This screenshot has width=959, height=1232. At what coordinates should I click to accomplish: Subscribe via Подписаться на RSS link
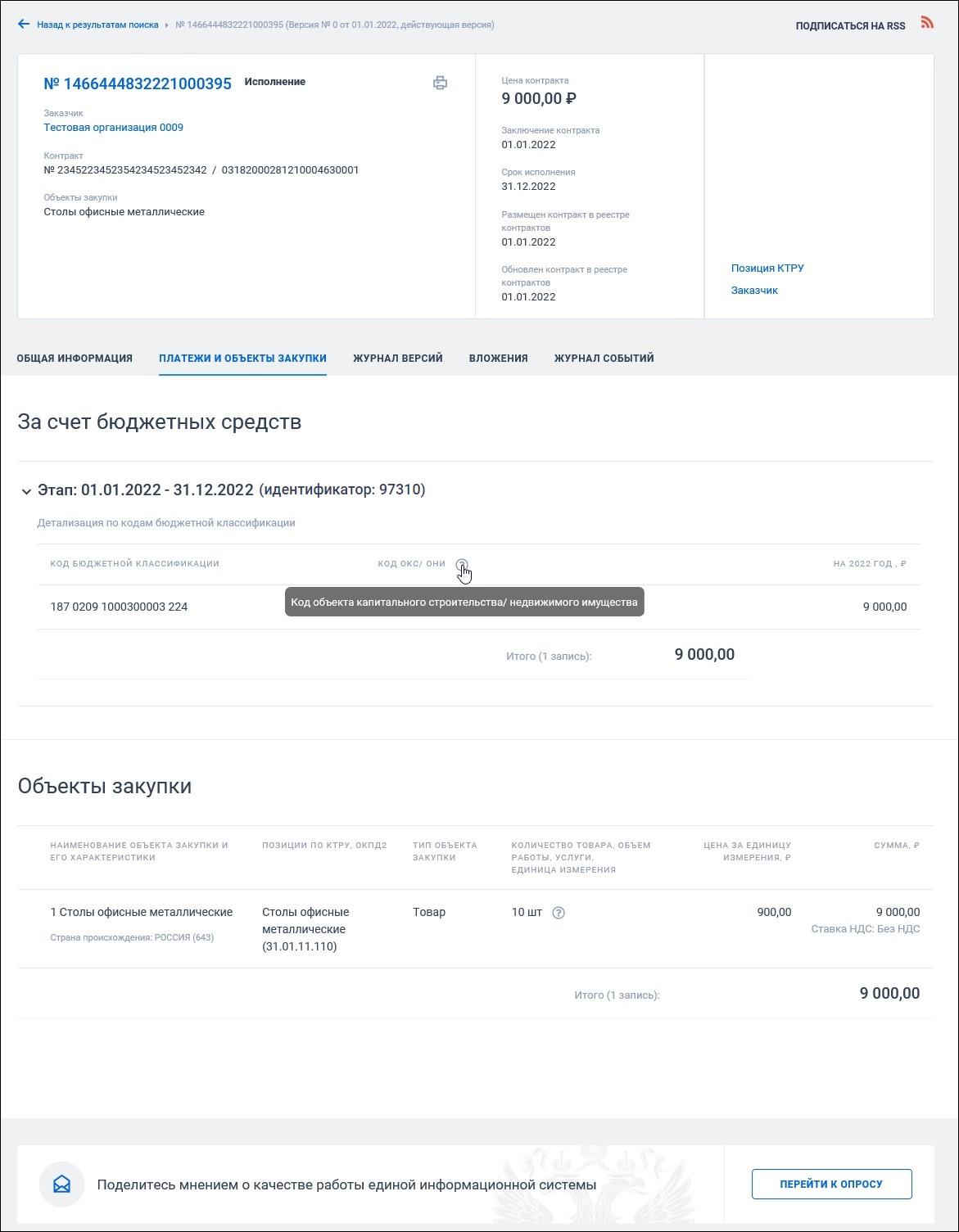pyautogui.click(x=850, y=26)
